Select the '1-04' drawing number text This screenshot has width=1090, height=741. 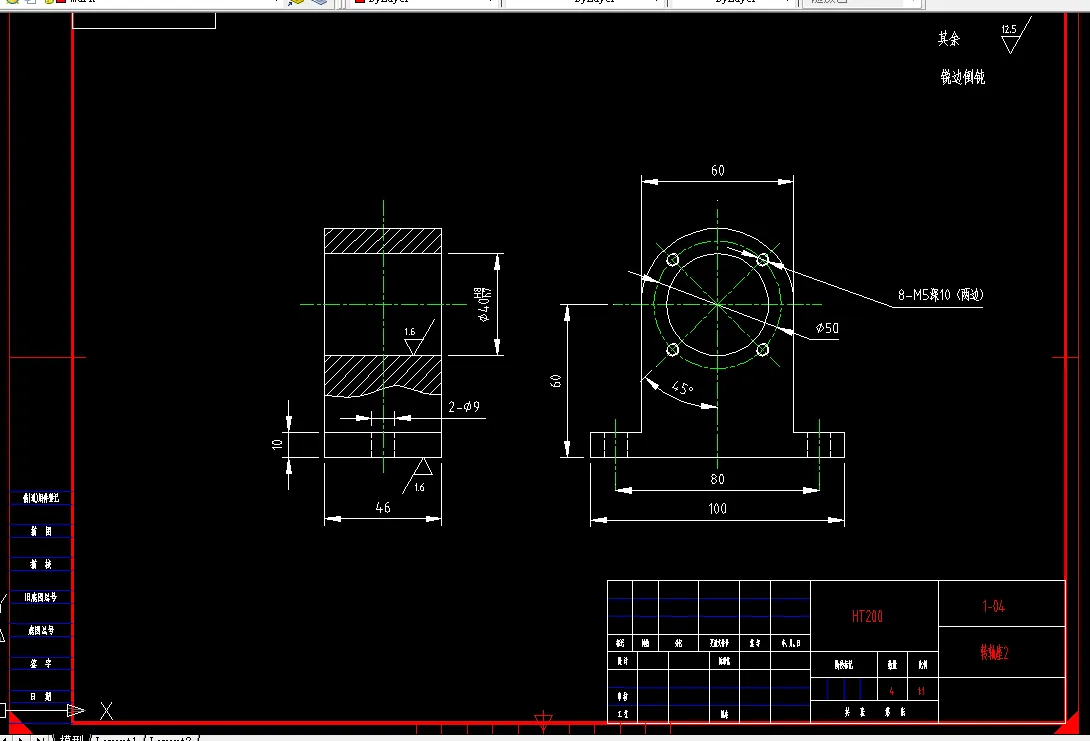point(993,606)
